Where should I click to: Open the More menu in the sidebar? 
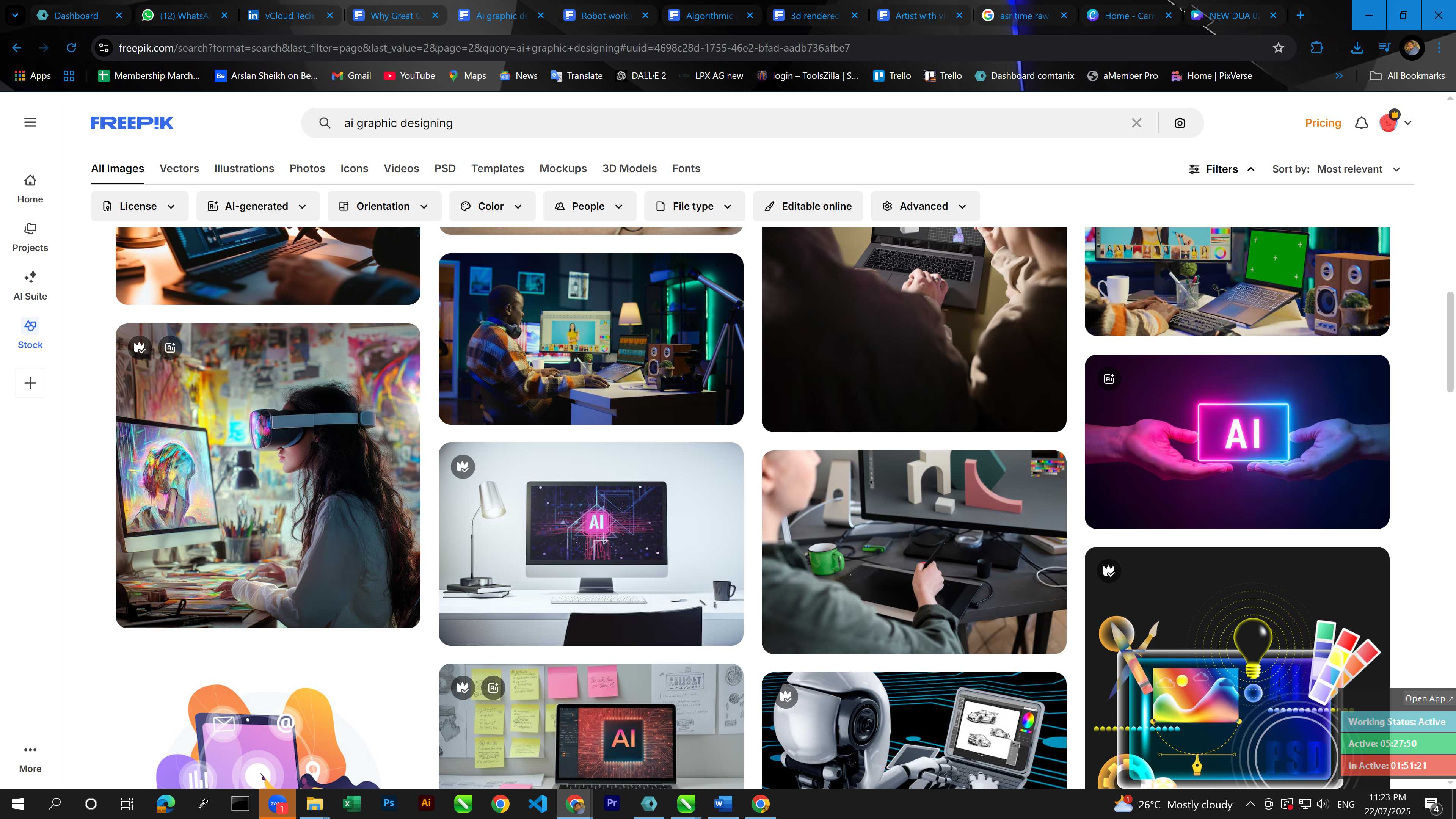point(30,758)
